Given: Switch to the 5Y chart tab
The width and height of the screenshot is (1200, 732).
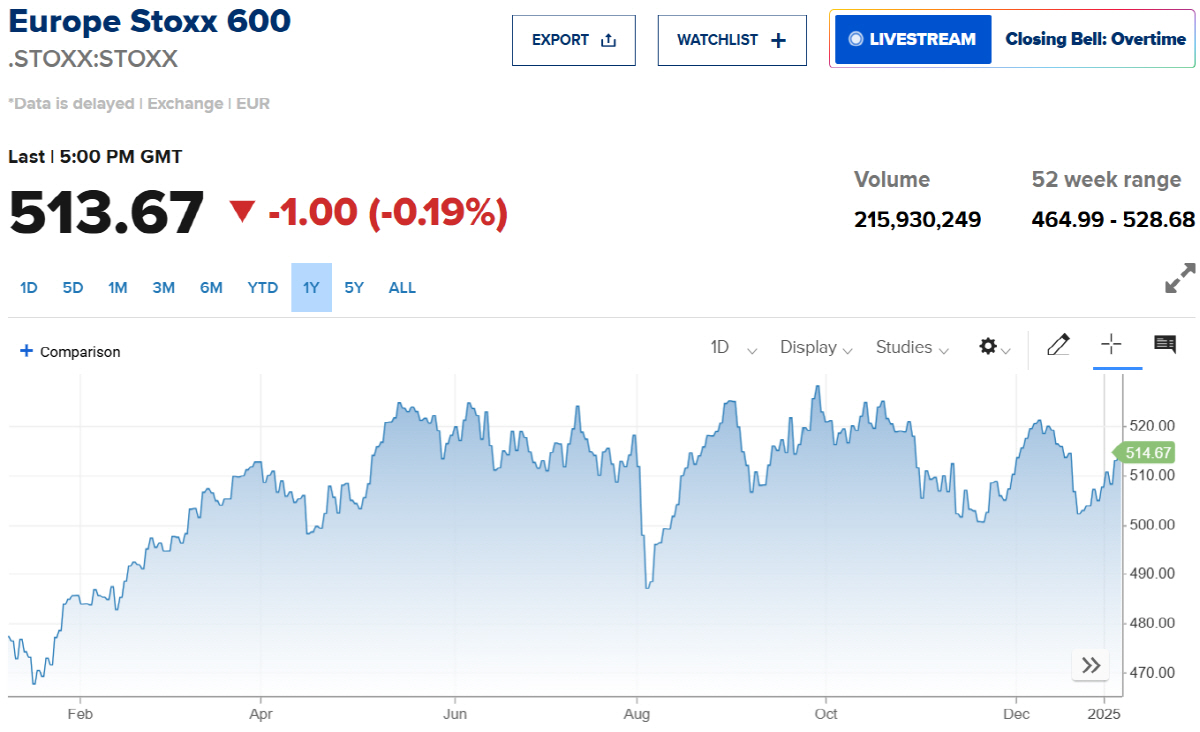Looking at the screenshot, I should pos(353,287).
